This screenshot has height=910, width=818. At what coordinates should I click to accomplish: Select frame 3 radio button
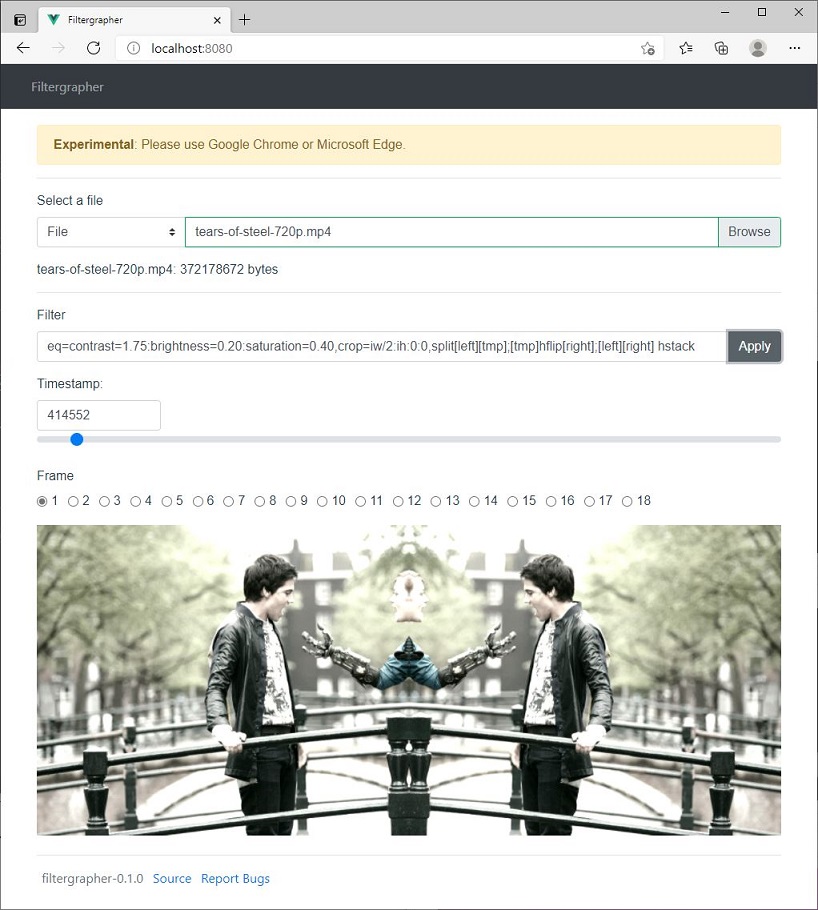[104, 501]
